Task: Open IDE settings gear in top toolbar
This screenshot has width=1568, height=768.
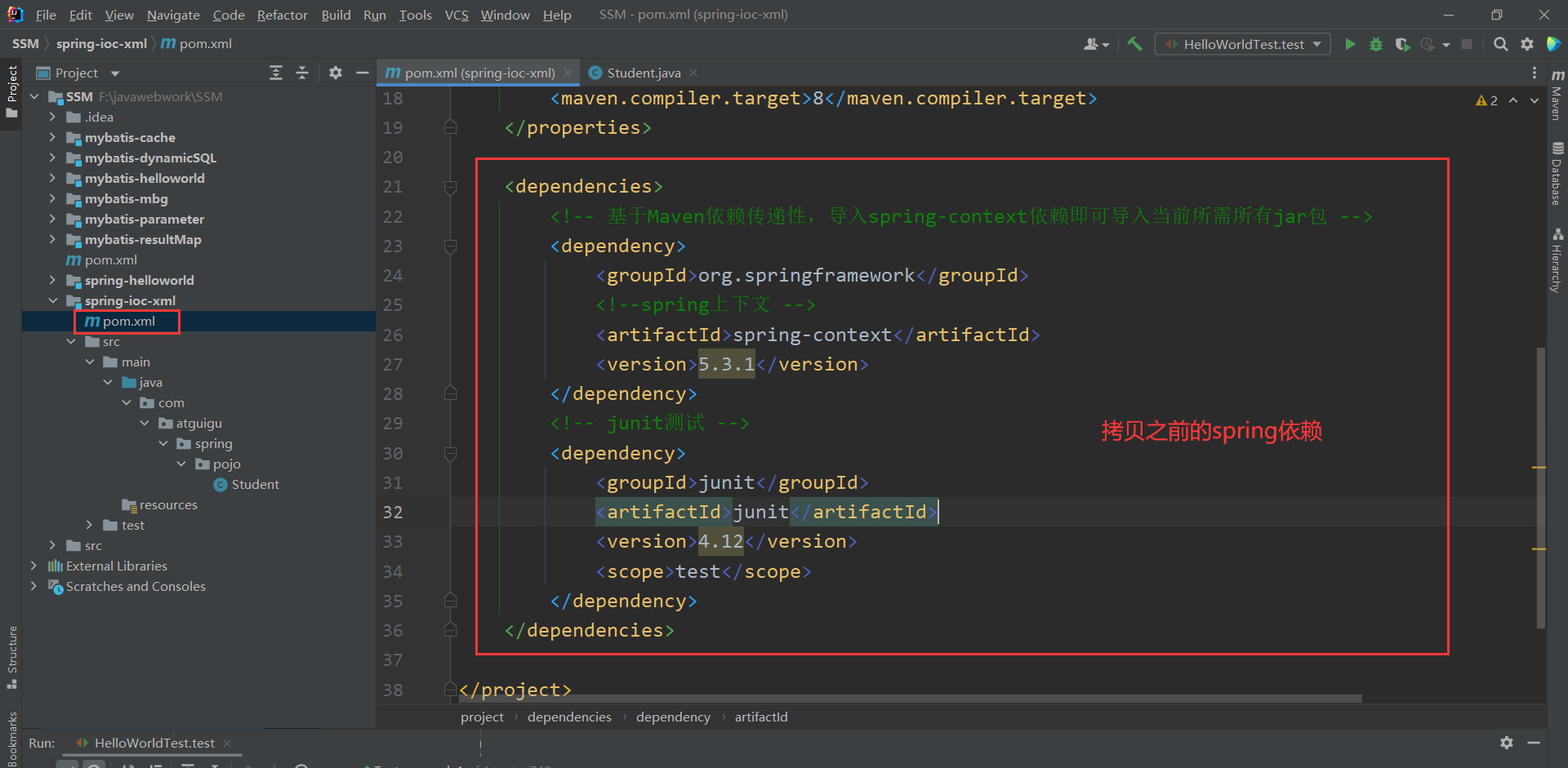Action: click(x=1527, y=44)
